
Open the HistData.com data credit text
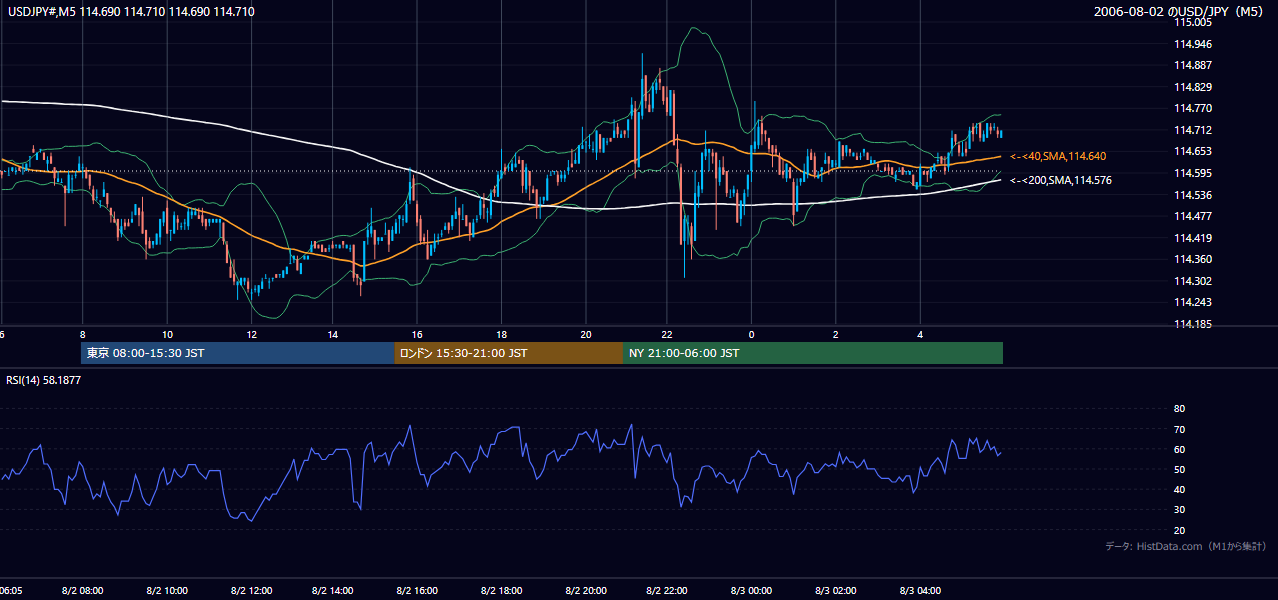click(1186, 546)
